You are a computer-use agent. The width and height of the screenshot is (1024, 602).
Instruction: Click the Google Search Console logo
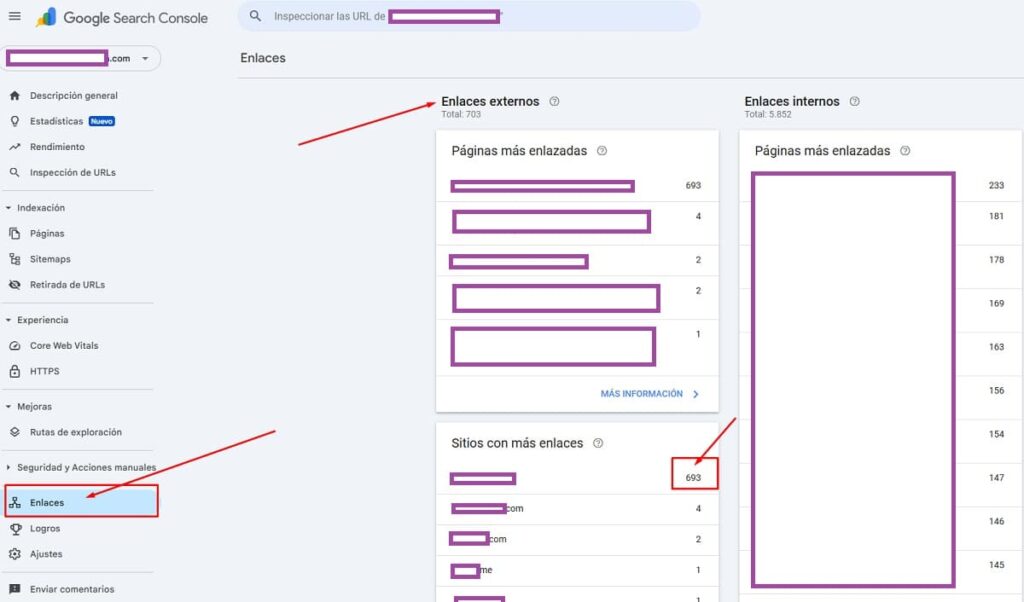(x=122, y=17)
